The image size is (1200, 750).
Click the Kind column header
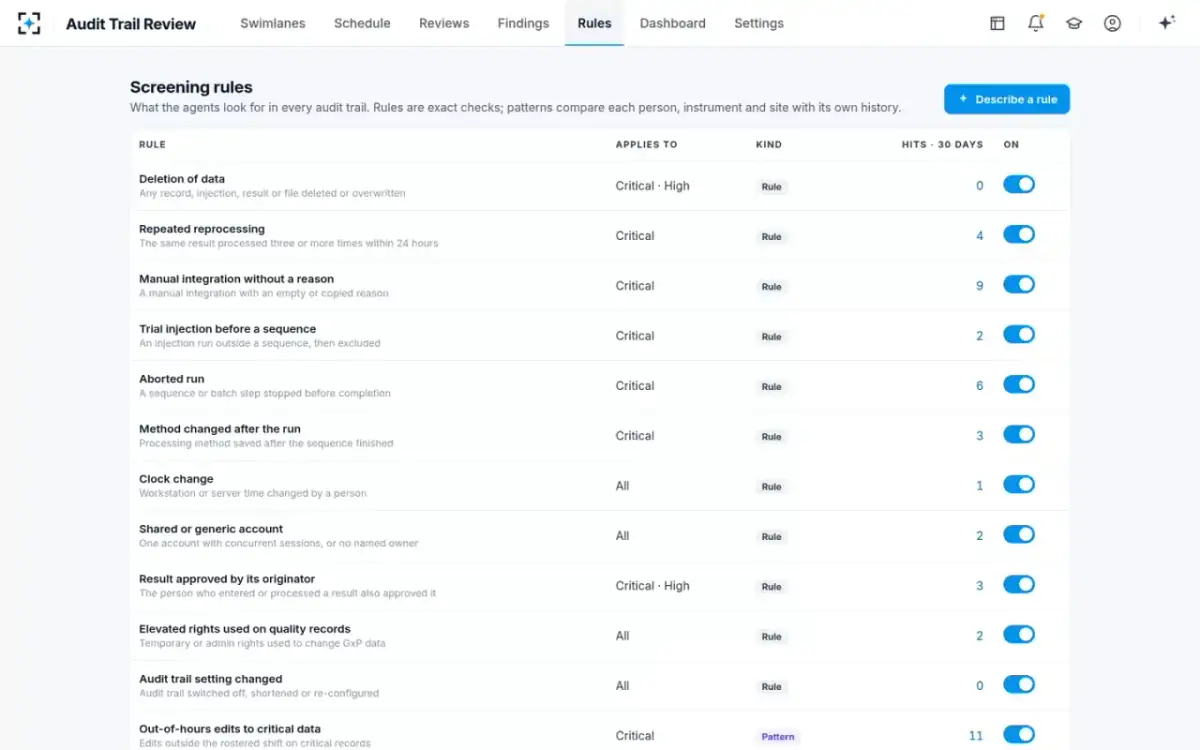click(x=769, y=145)
